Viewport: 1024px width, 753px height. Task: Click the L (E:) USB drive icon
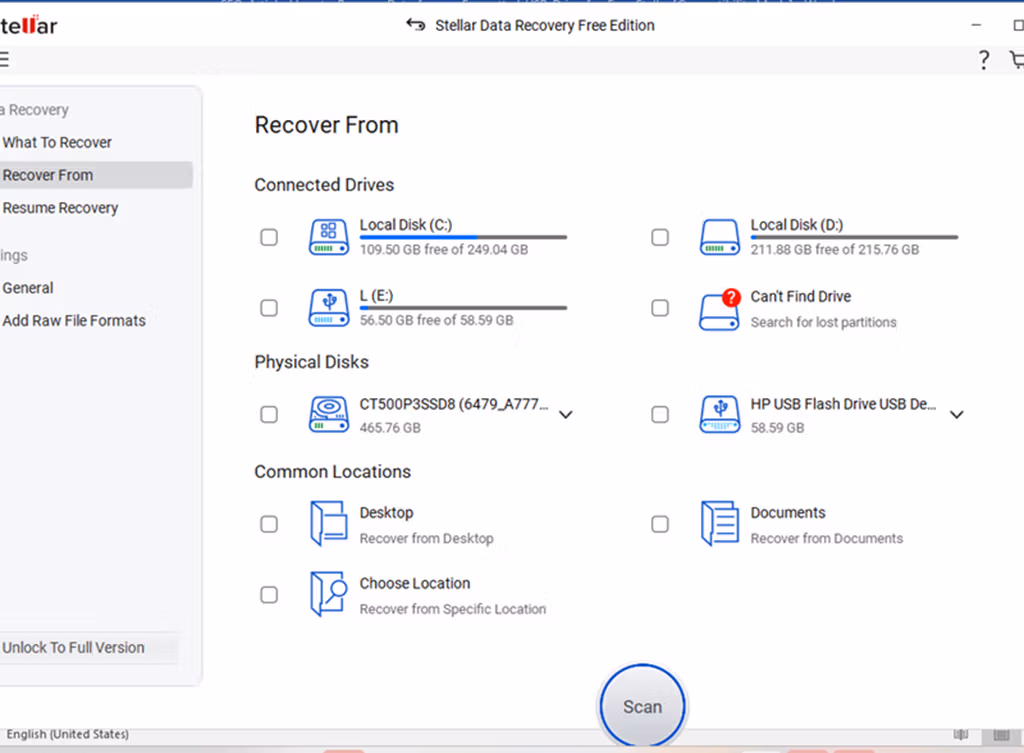click(328, 308)
